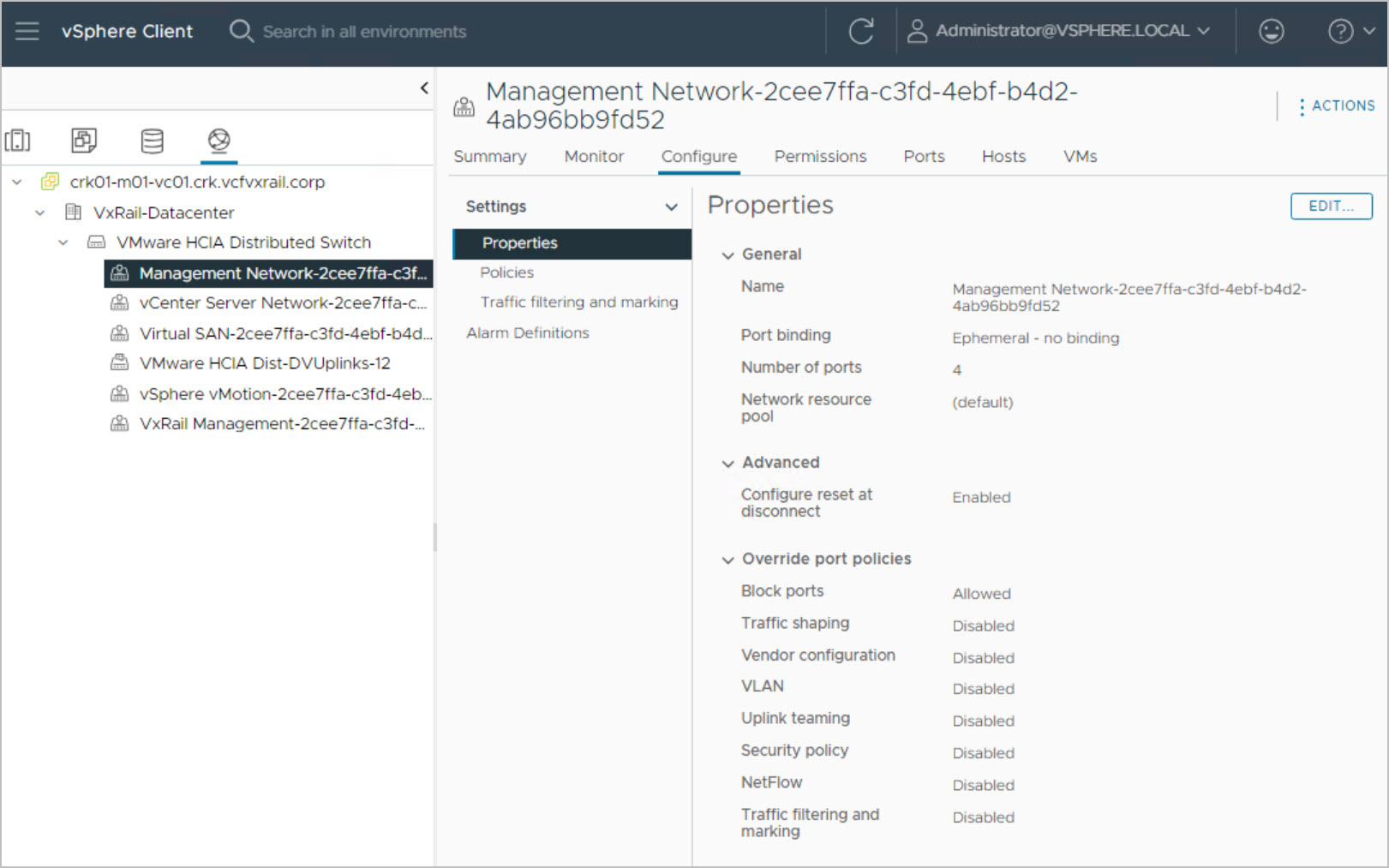Open the Hosts and Clusters inventory view
Screen dimensions: 1389x868
(18, 141)
